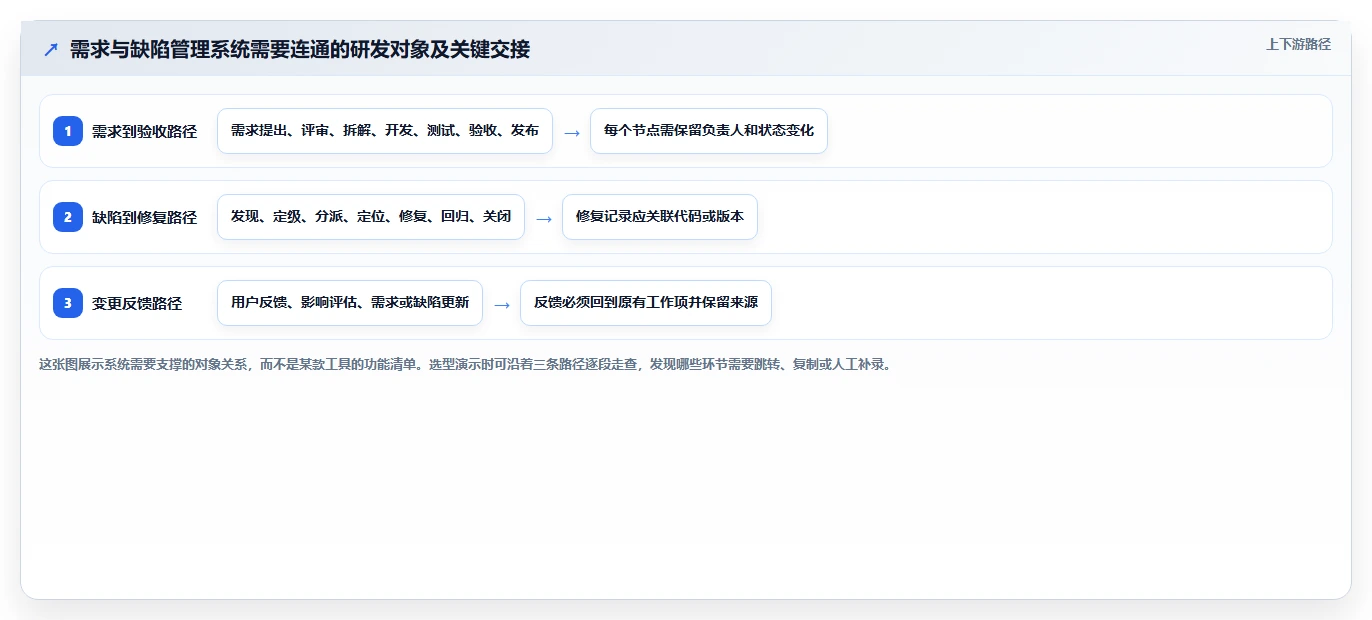Click the footnote starting 这张图展示系统需要支撑的对象关系
The image size is (1372, 620).
tap(465, 364)
